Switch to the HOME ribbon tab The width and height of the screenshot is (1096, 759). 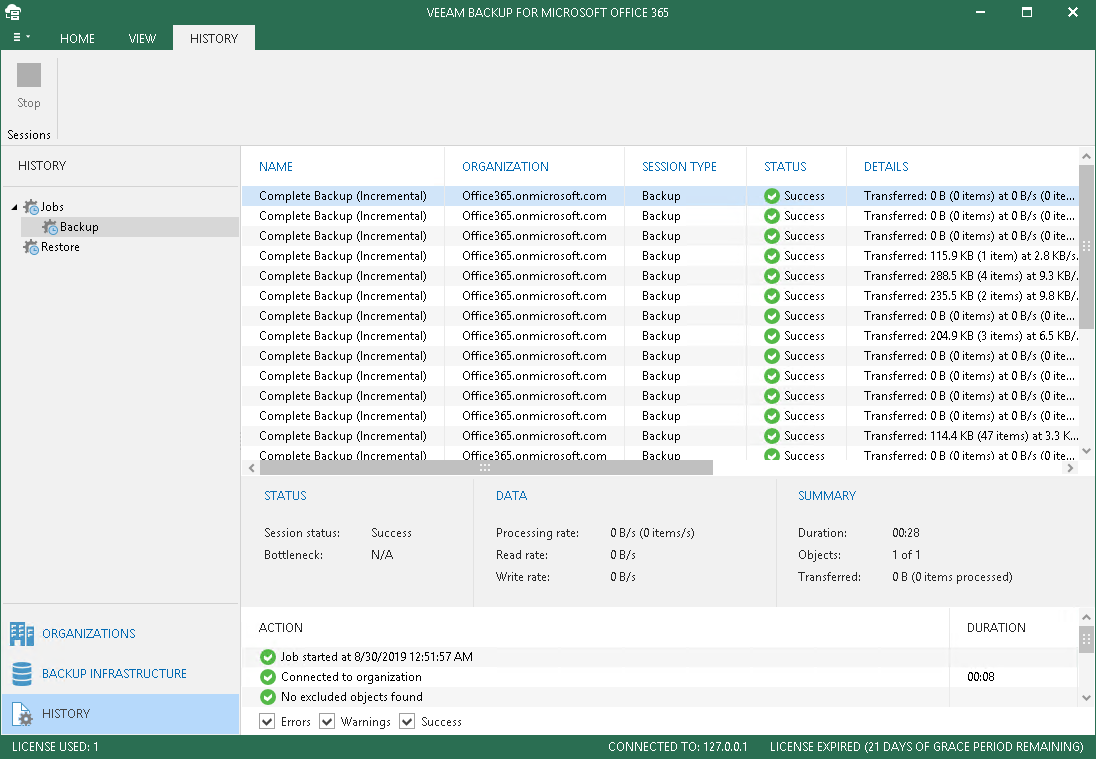click(77, 38)
